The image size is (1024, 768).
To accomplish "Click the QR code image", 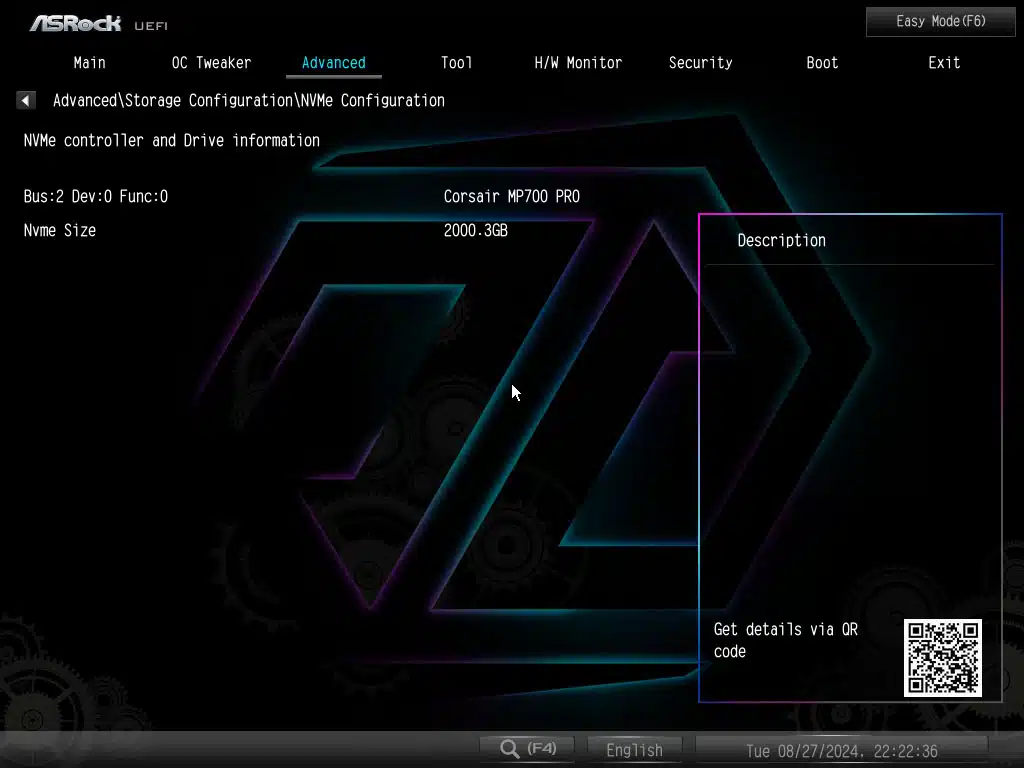I will pos(942,657).
